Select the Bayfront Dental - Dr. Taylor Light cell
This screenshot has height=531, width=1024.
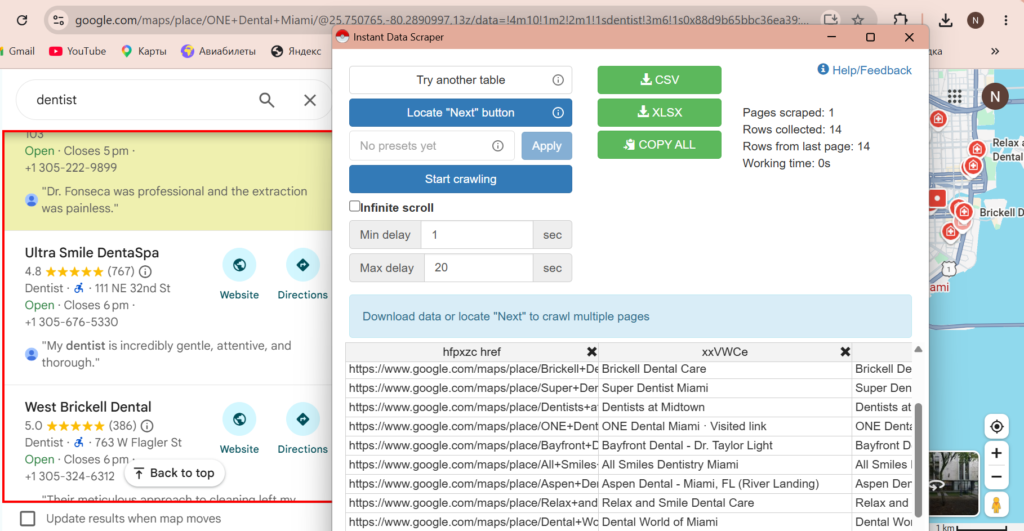point(725,445)
